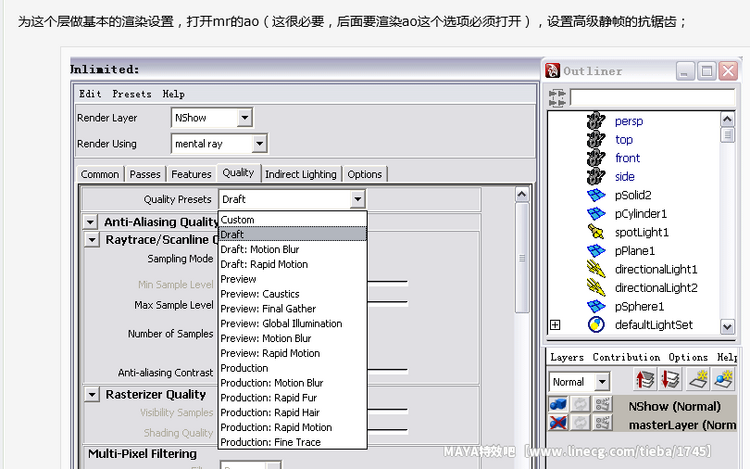Choose Production: Fine Trace preset
750x469 pixels.
pos(293,442)
